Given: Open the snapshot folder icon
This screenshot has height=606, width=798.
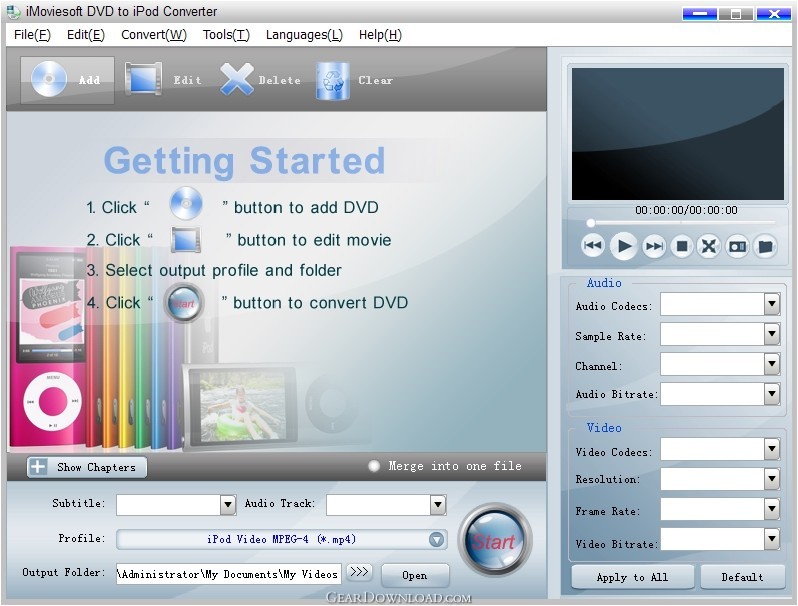Looking at the screenshot, I should coord(765,247).
